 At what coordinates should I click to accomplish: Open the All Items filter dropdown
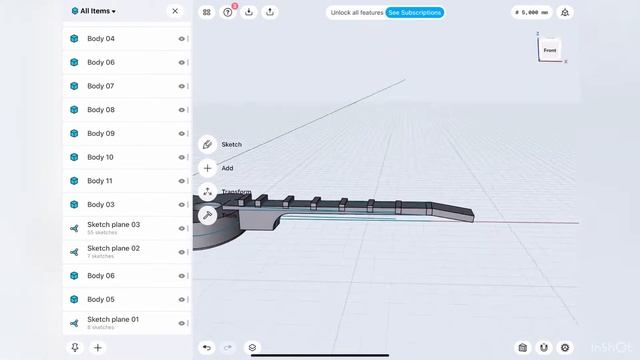tap(93, 11)
